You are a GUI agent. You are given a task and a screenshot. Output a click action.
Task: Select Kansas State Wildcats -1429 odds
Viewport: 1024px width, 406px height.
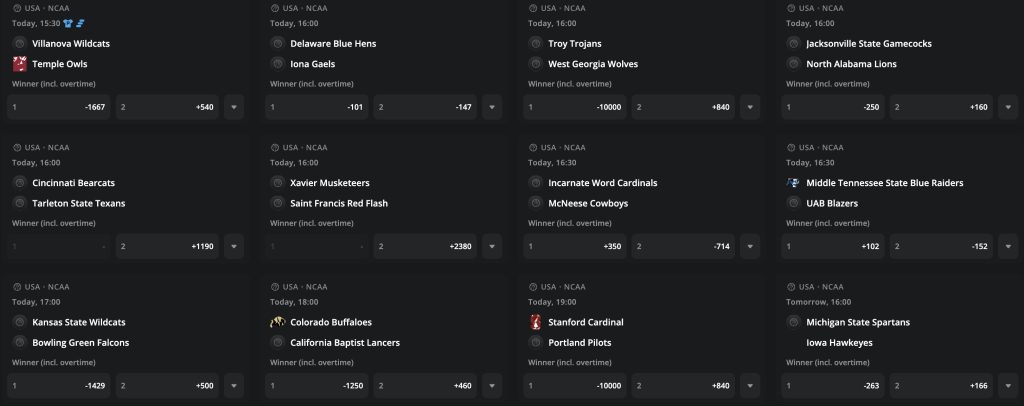[59, 385]
